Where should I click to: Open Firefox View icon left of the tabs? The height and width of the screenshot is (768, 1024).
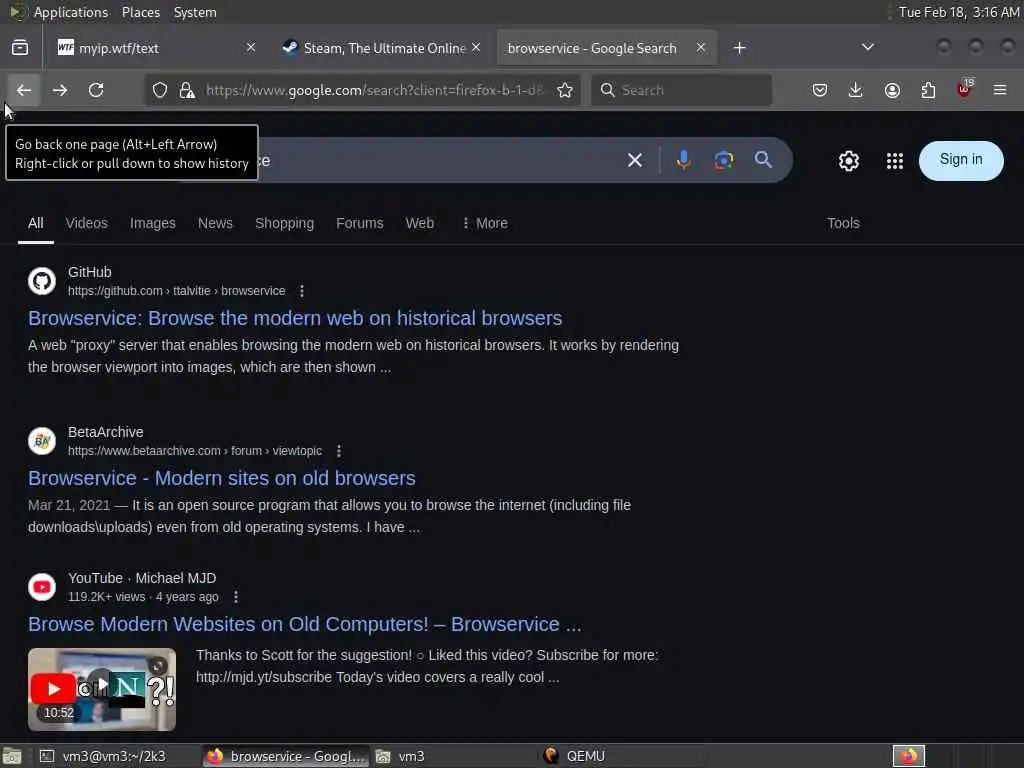[20, 48]
